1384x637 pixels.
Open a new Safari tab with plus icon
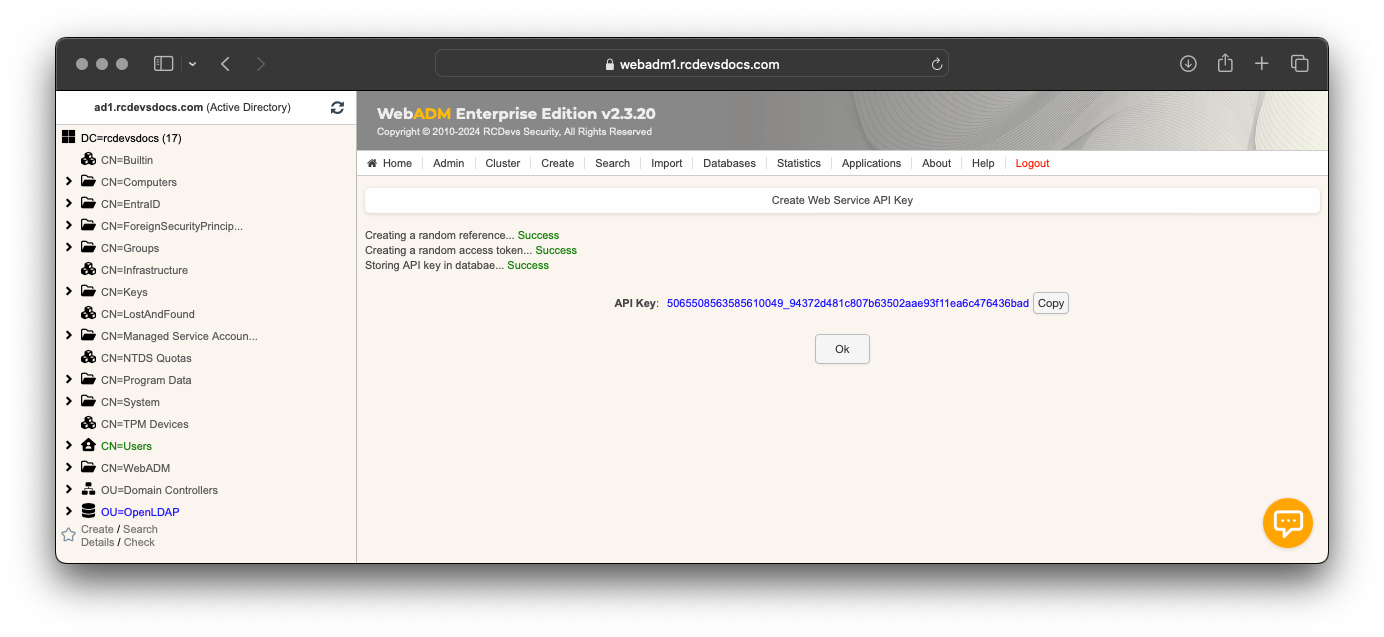point(1262,64)
